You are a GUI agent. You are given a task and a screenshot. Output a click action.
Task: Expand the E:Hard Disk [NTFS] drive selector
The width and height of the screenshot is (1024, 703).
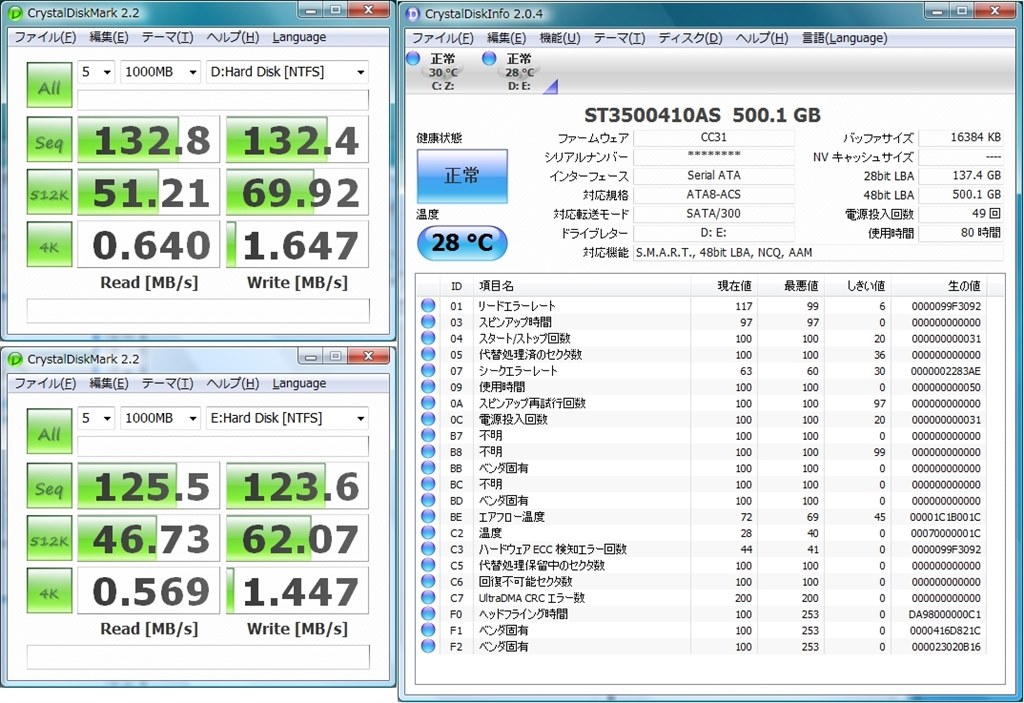287,418
